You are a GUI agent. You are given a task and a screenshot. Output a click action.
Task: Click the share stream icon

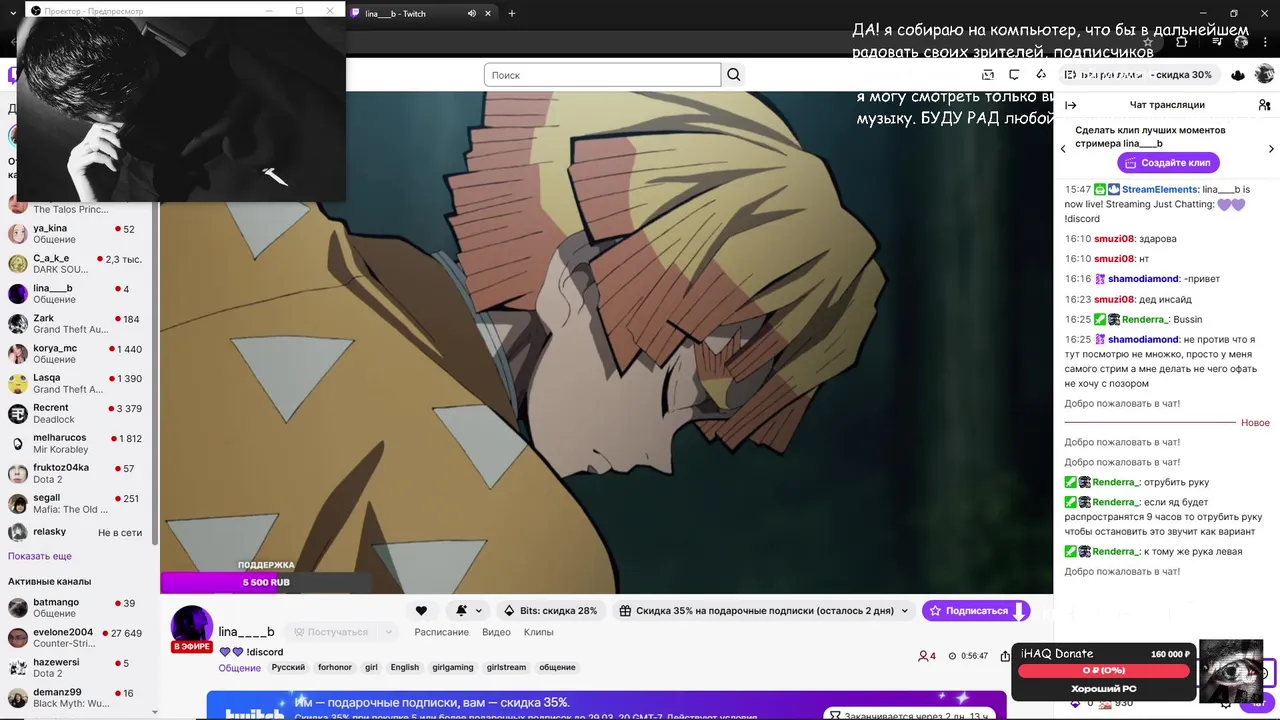pyautogui.click(x=1005, y=656)
